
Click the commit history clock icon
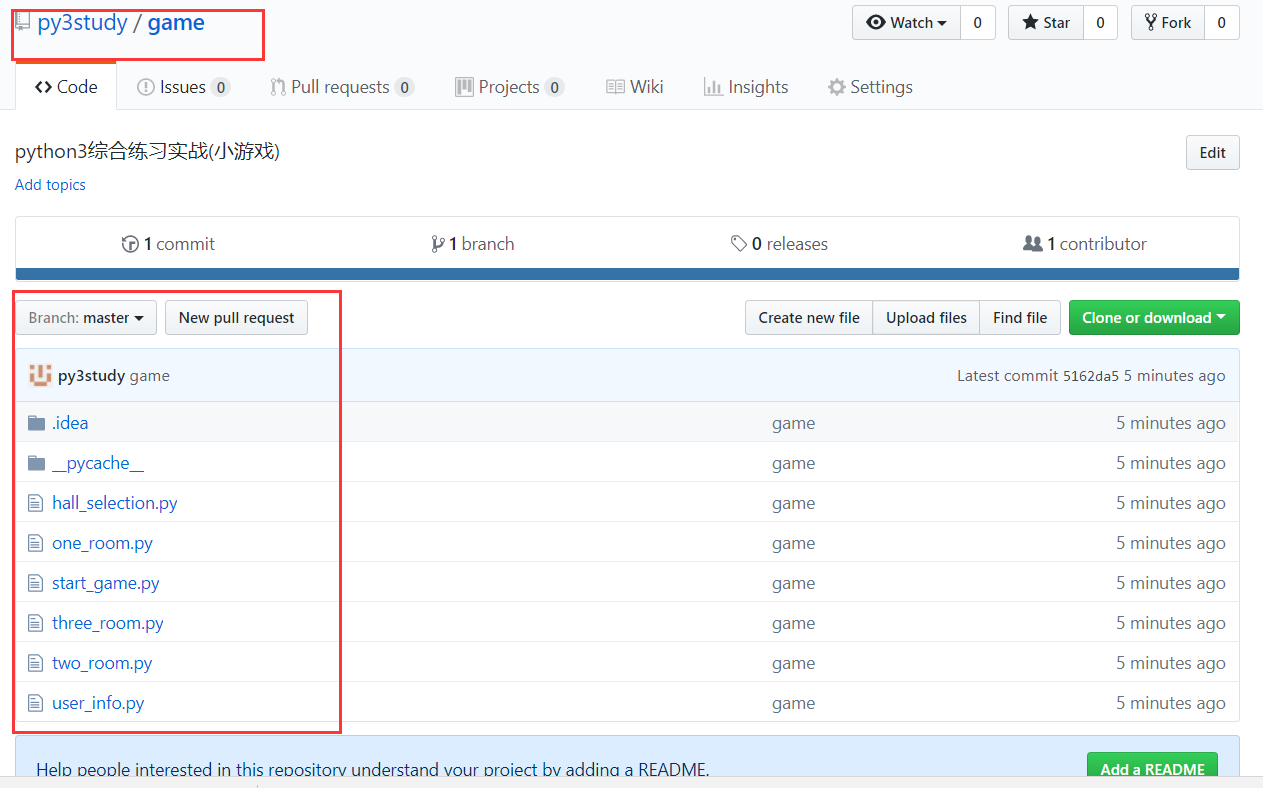130,244
